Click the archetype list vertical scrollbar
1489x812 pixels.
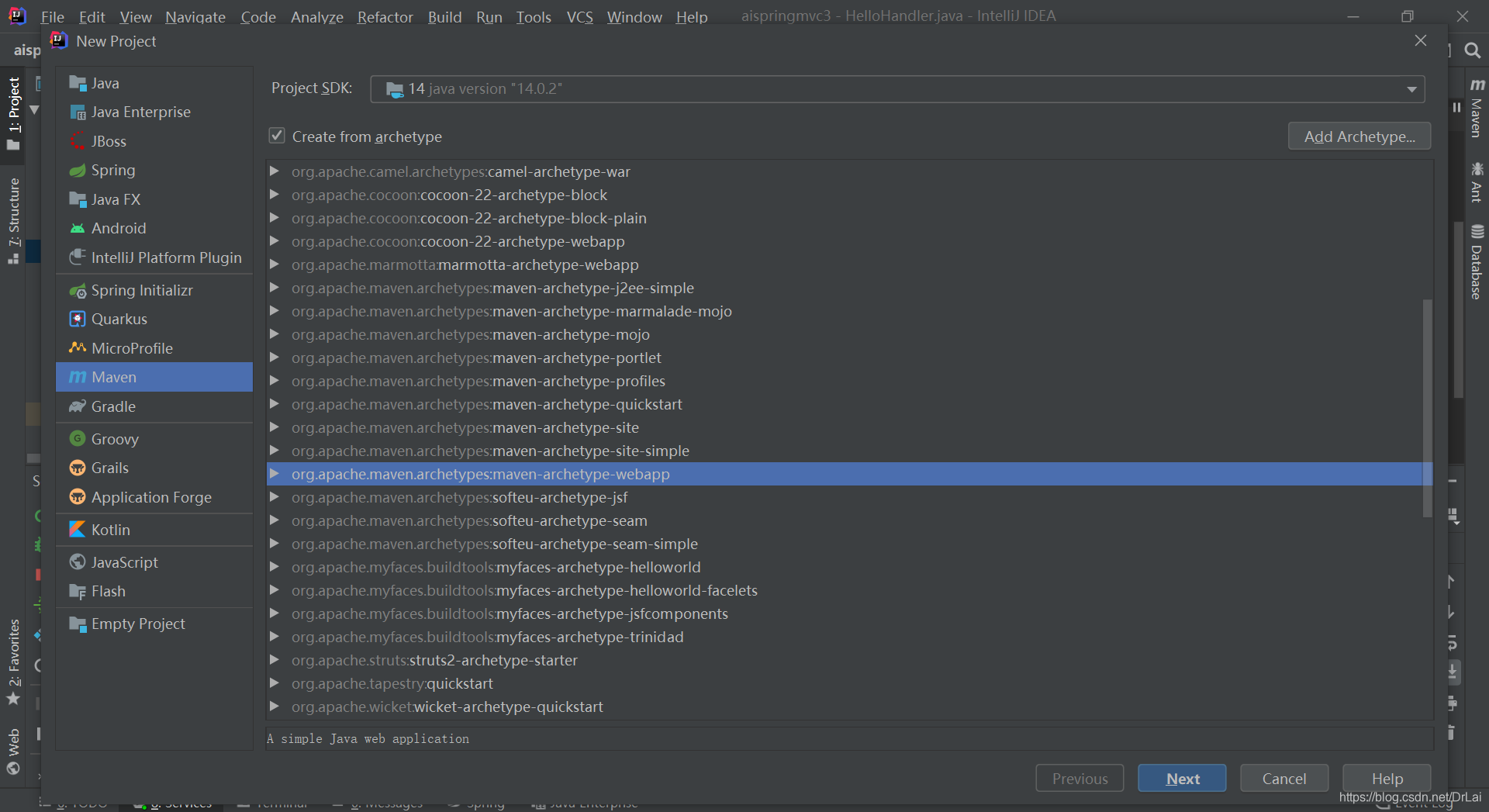click(x=1427, y=408)
